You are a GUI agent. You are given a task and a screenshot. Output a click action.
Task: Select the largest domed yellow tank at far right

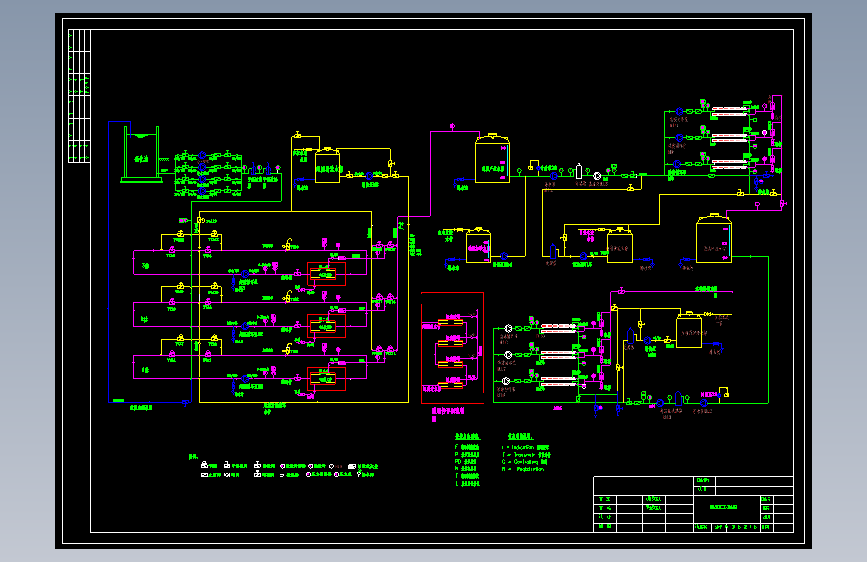tap(714, 237)
